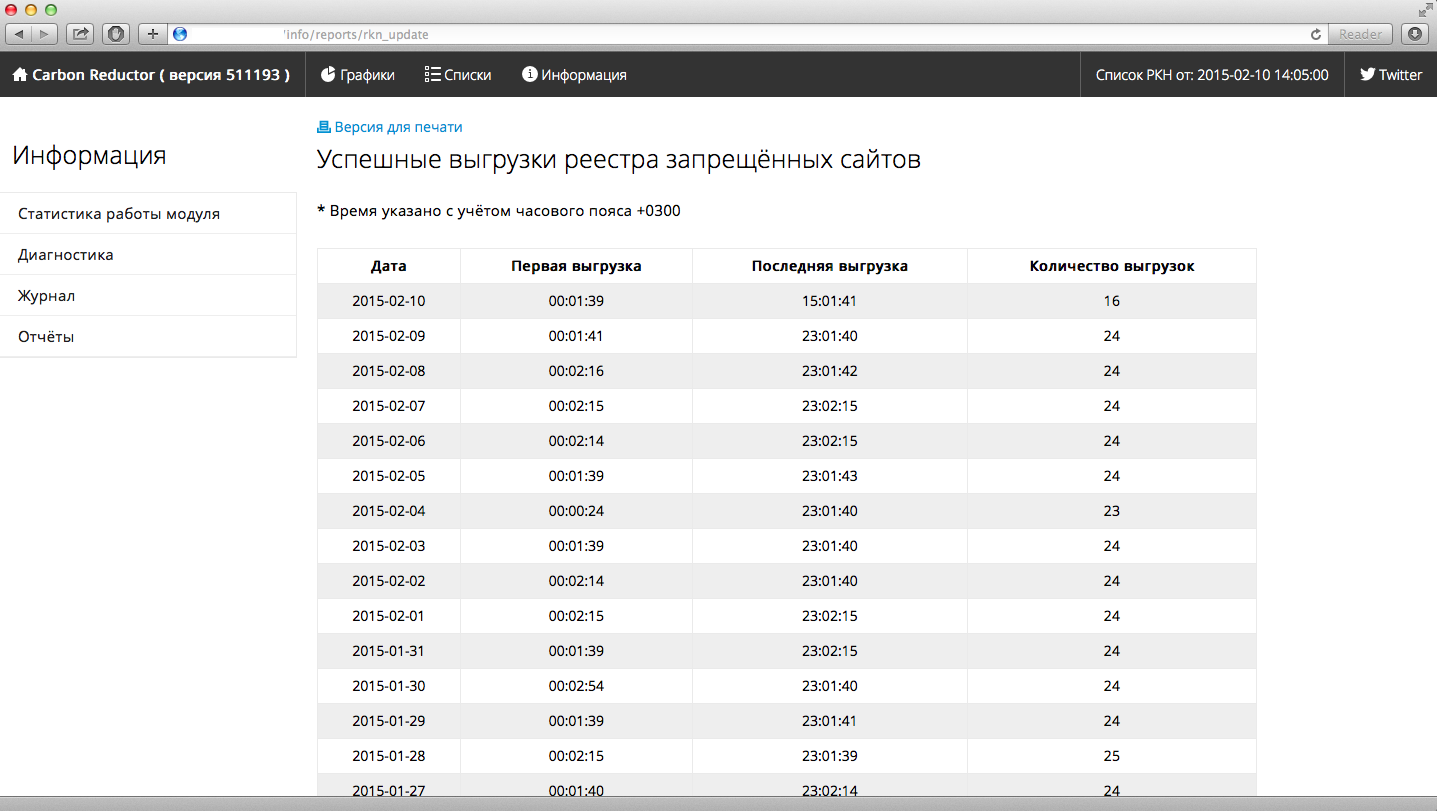The height and width of the screenshot is (811, 1437).
Task: Open Версия для печати link
Action: [x=398, y=127]
